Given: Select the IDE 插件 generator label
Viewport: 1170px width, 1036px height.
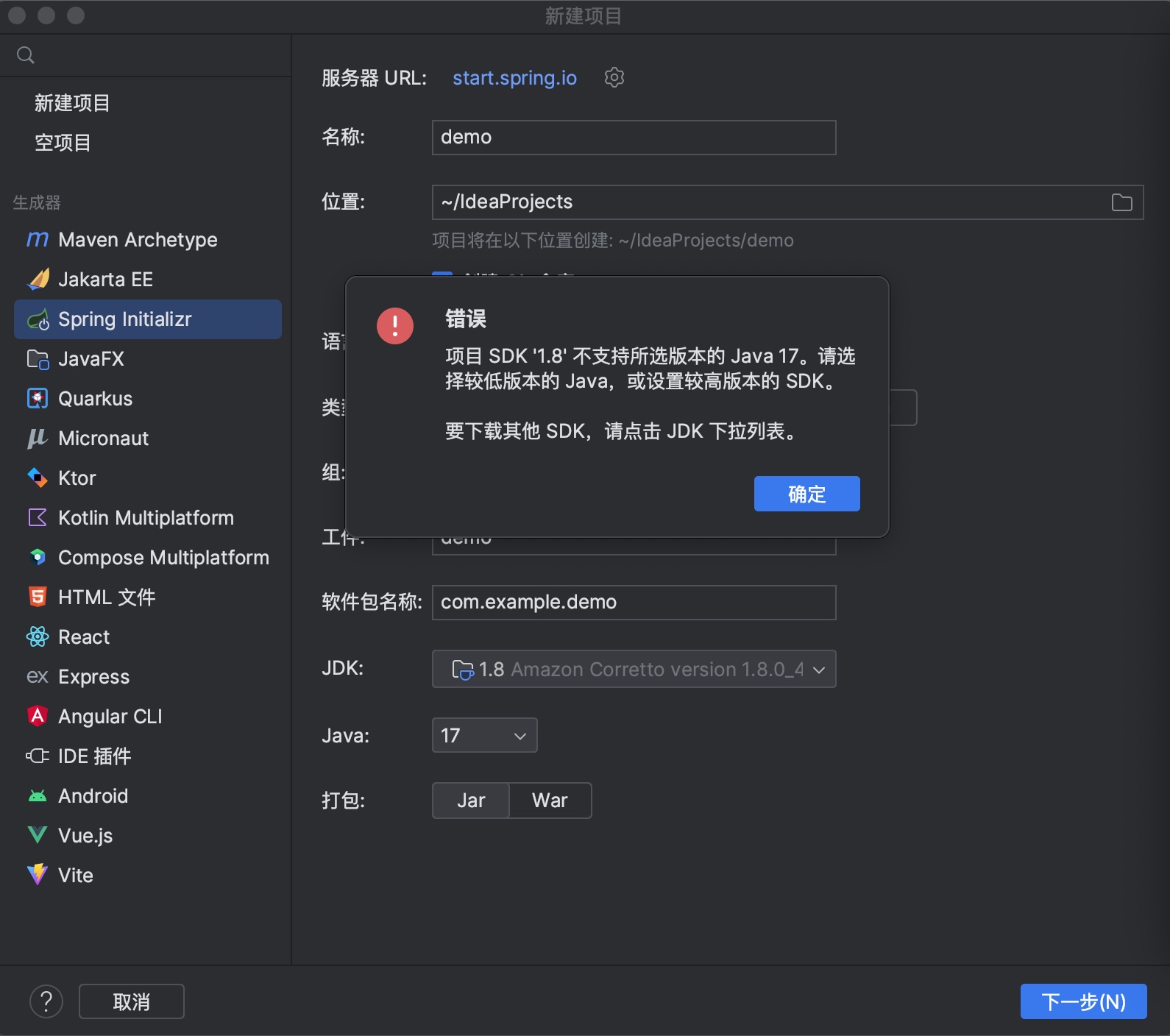Looking at the screenshot, I should pos(95,756).
